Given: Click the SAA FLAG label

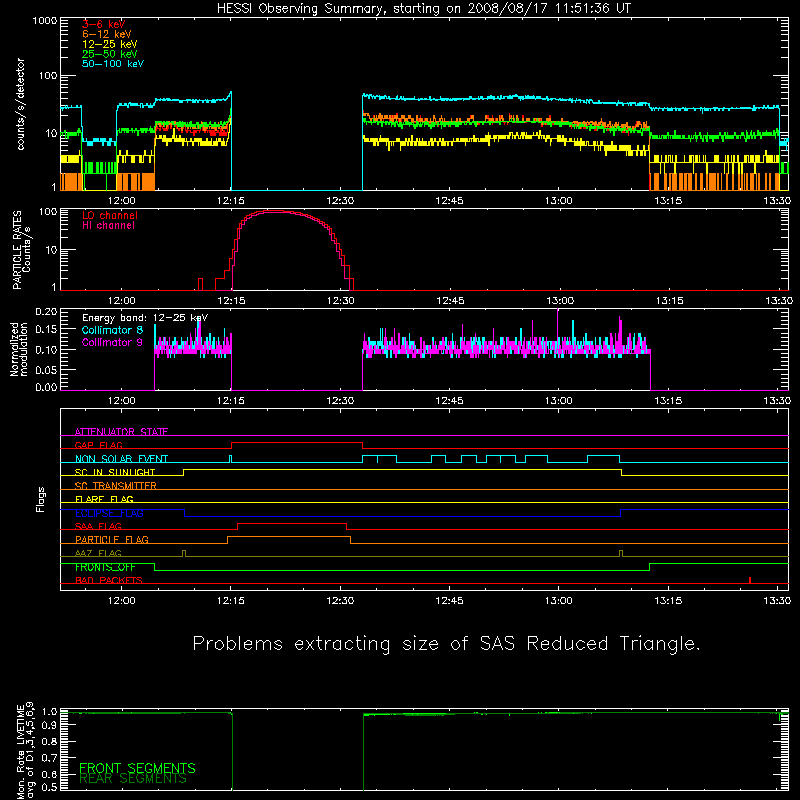Looking at the screenshot, I should 98,526.
